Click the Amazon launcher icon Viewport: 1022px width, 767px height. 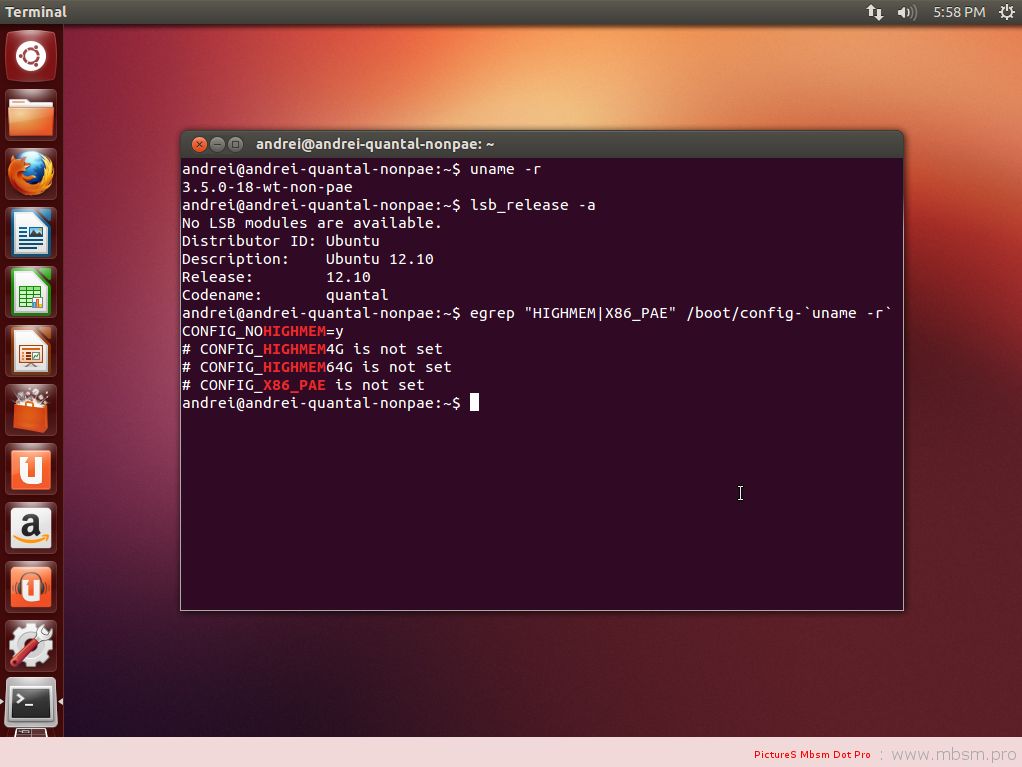click(31, 528)
